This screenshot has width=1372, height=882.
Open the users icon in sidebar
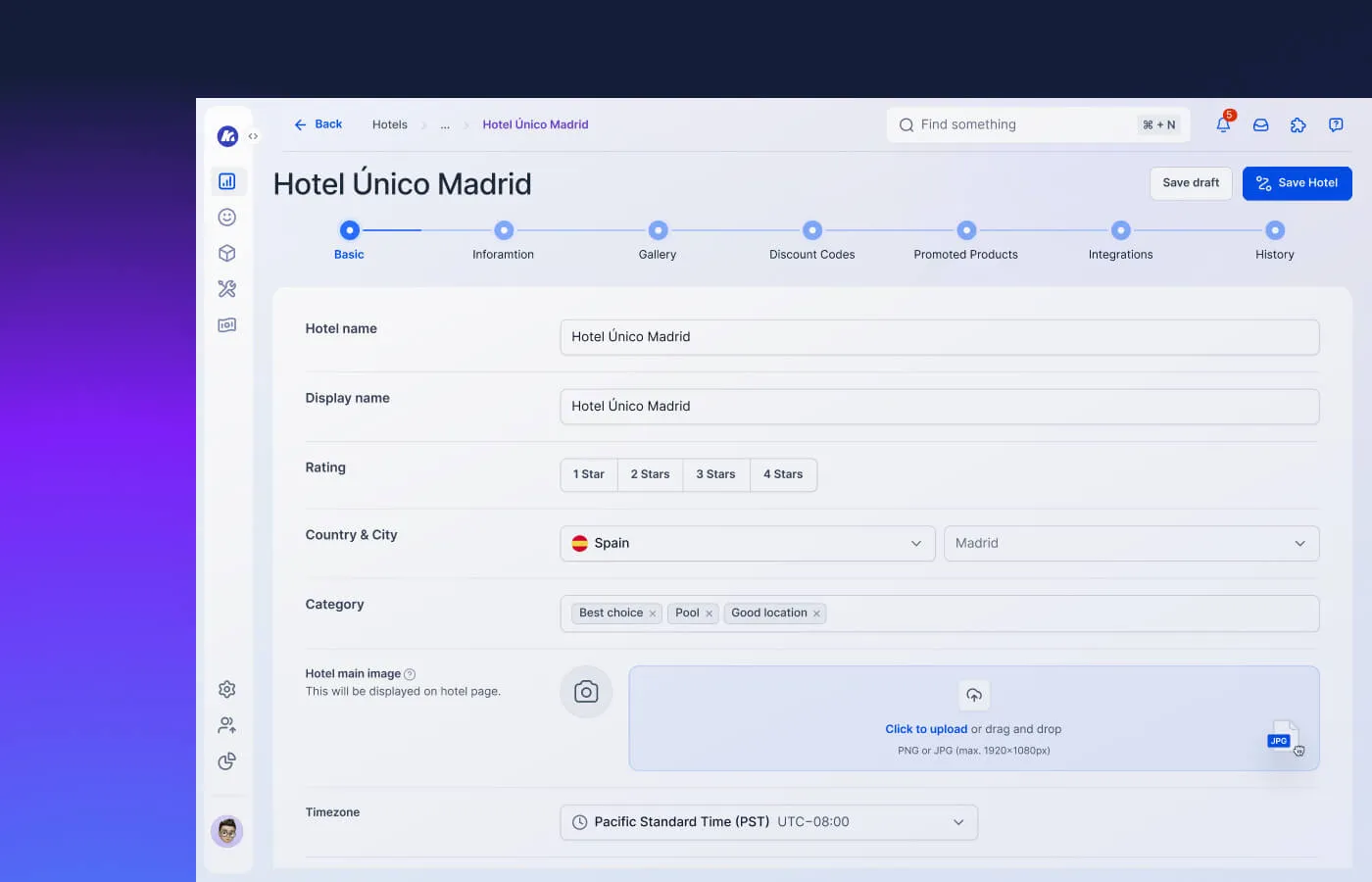pyautogui.click(x=227, y=725)
